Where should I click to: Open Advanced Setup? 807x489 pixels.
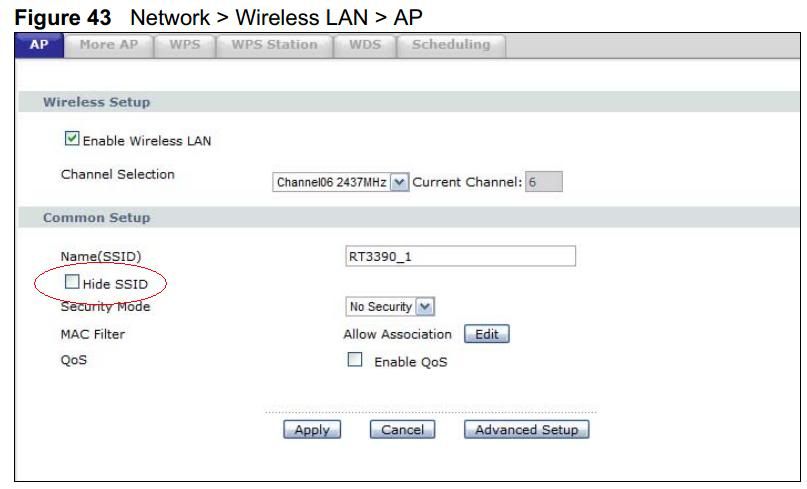click(527, 430)
